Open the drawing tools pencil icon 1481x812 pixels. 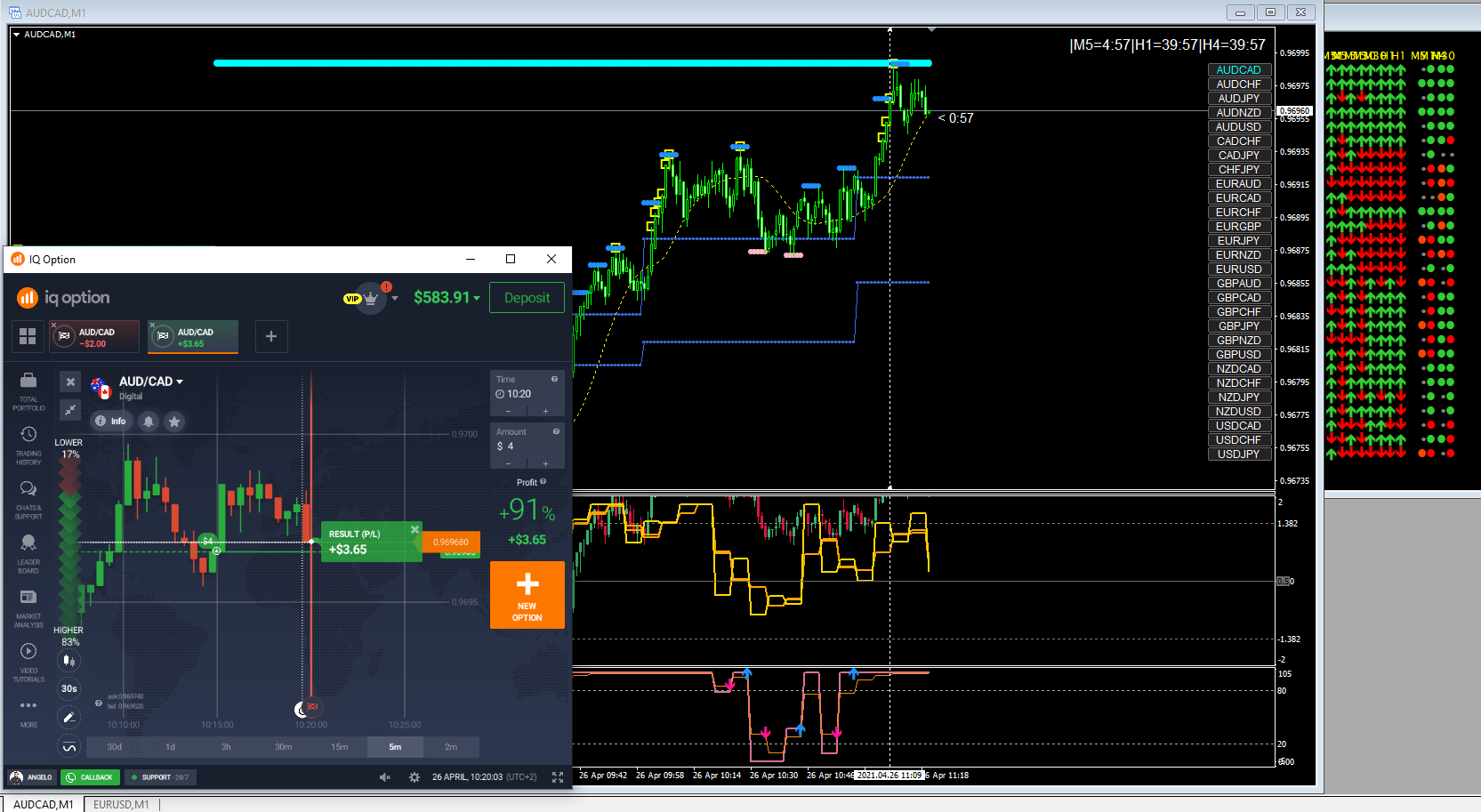(68, 717)
